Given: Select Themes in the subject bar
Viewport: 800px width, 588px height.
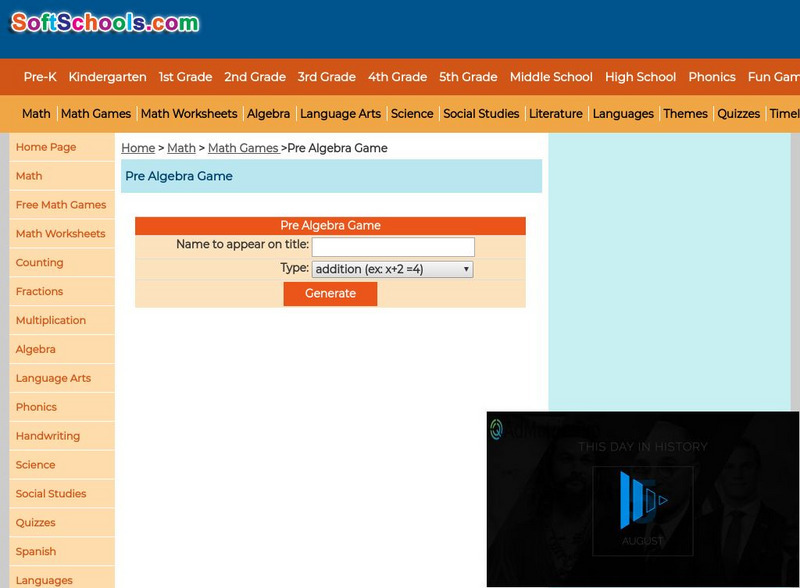Looking at the screenshot, I should [x=685, y=113].
